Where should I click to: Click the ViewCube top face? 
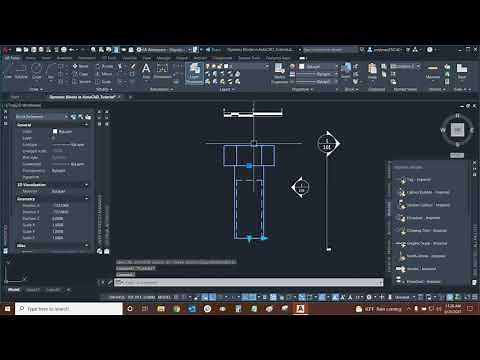coord(457,130)
